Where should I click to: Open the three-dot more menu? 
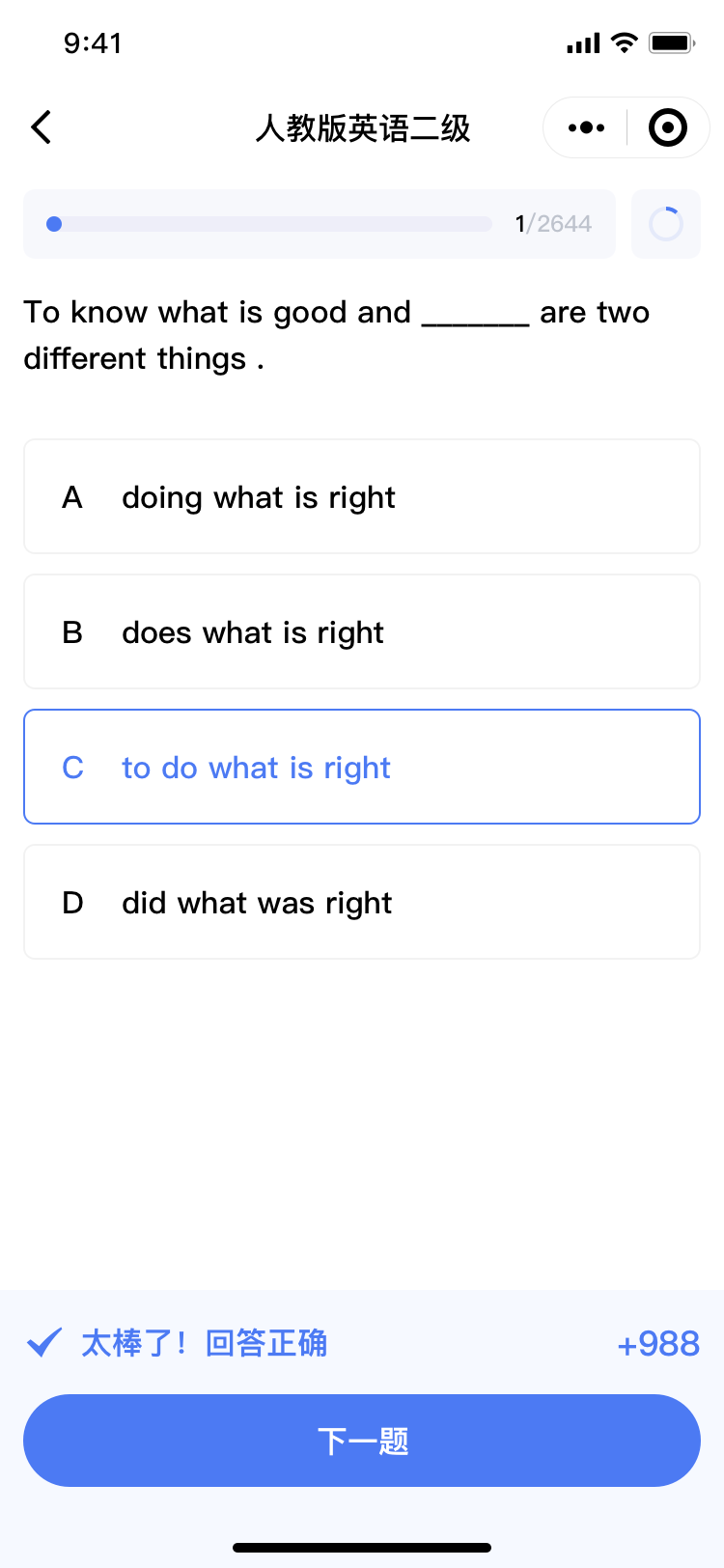586,127
